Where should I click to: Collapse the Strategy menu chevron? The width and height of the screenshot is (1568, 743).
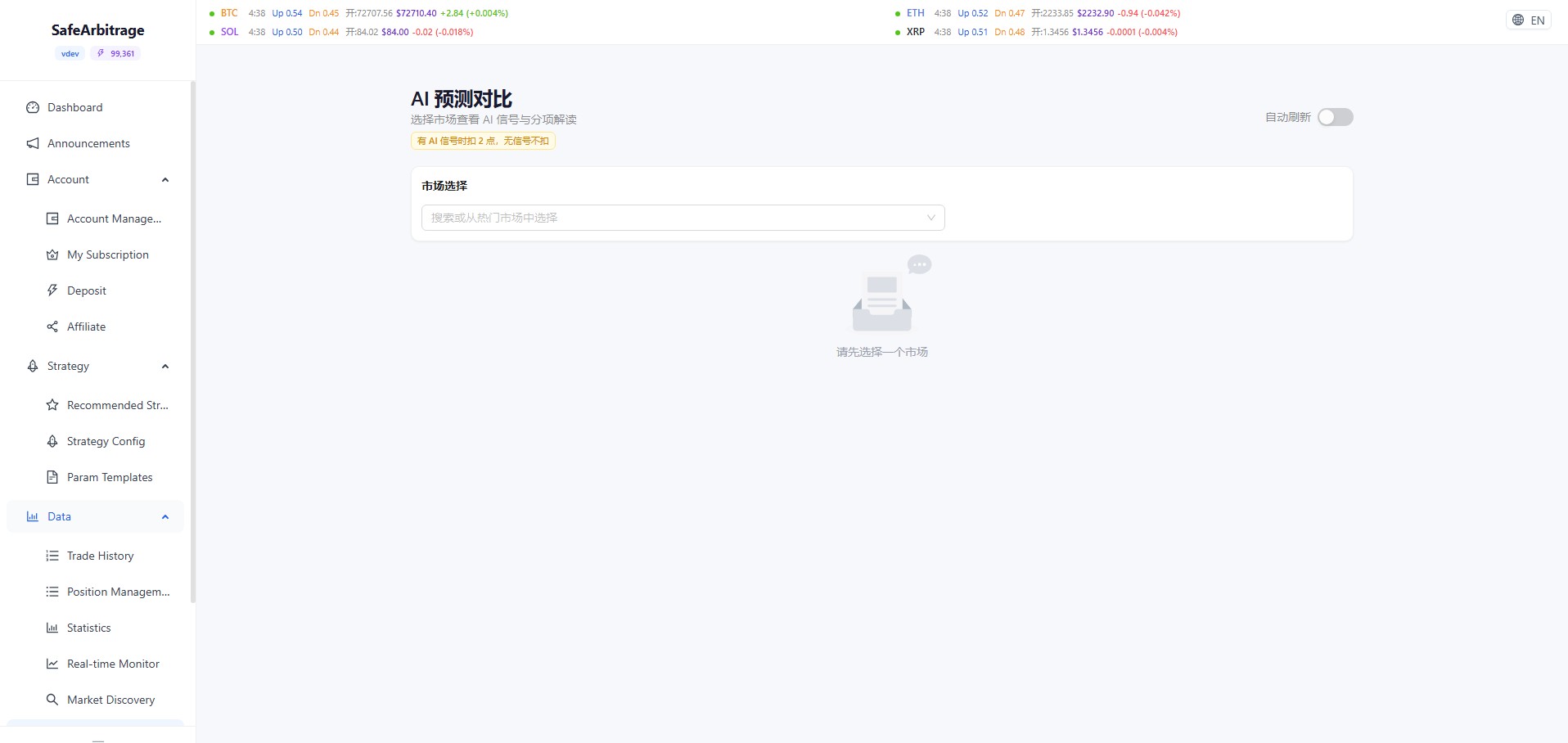(165, 367)
